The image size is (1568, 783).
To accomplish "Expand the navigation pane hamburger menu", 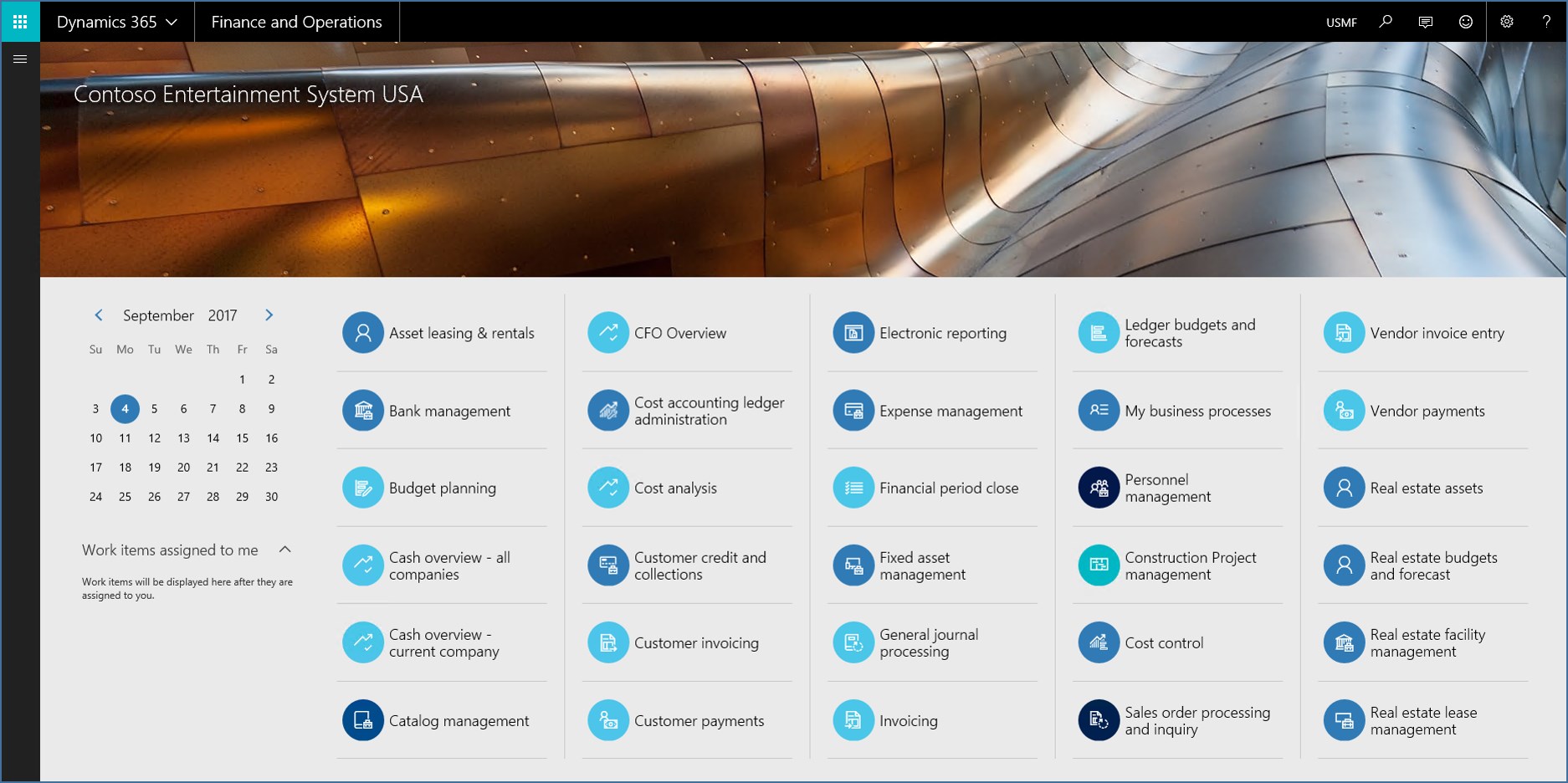I will [x=20, y=59].
